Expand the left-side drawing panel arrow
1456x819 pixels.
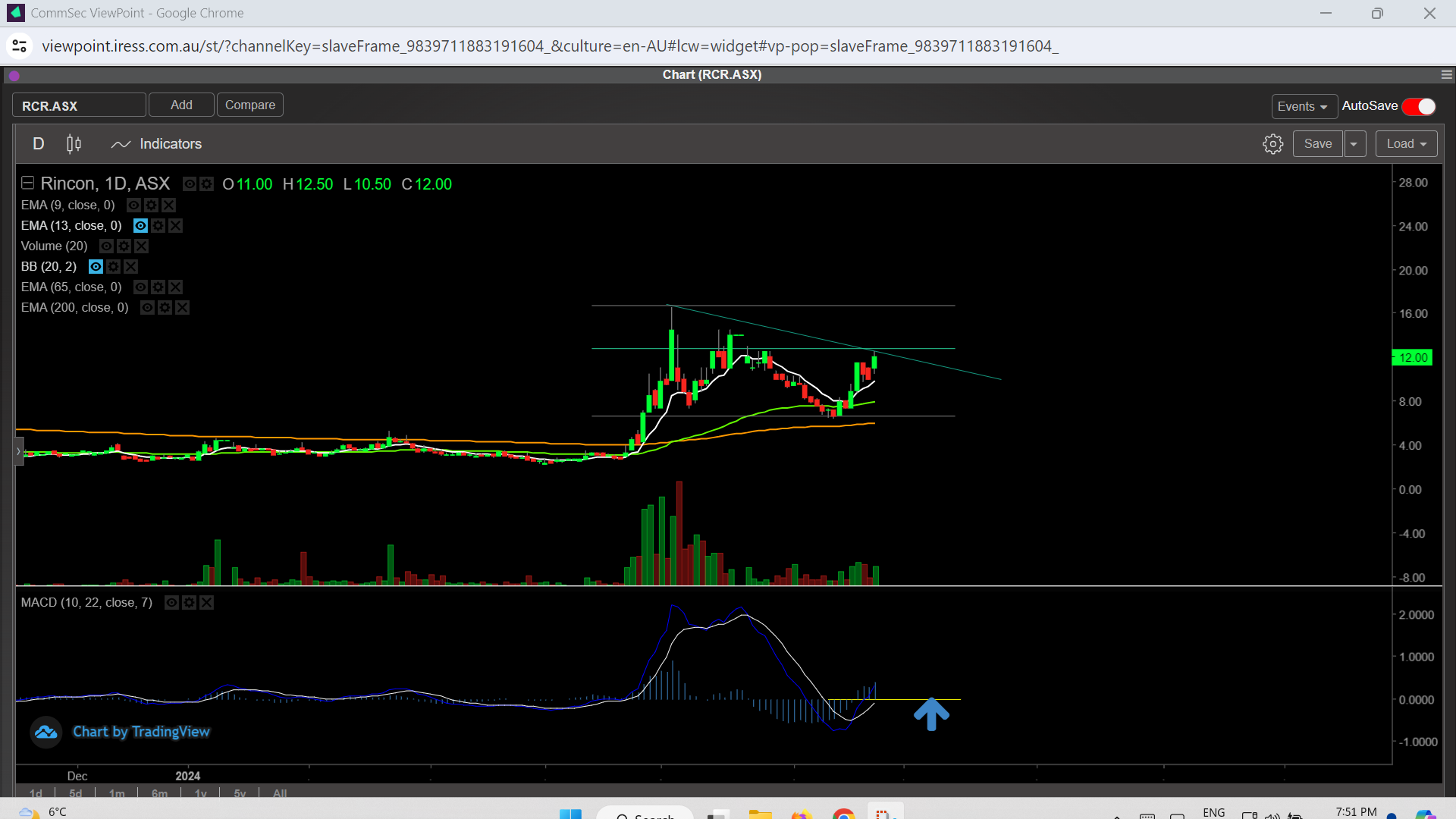tap(19, 452)
